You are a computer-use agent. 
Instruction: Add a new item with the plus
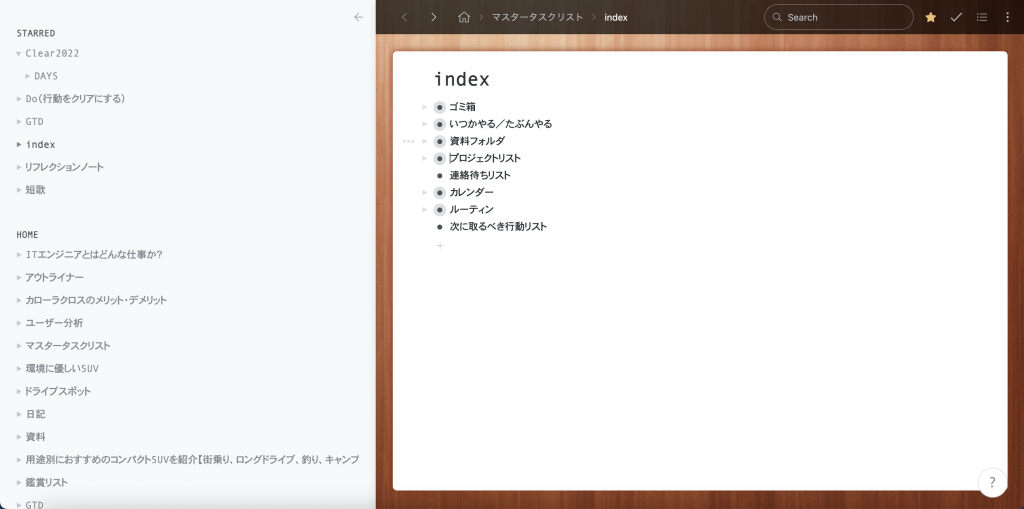[440, 246]
